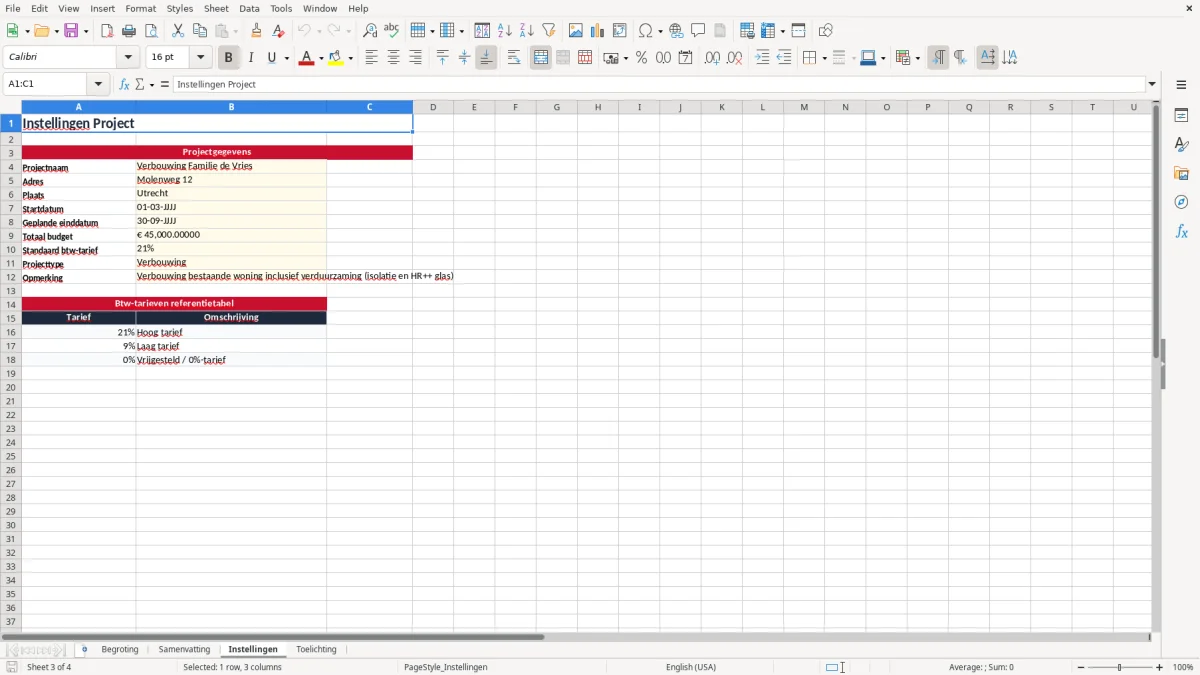Insert a chart
Screen dimensions: 1200x675
point(598,31)
